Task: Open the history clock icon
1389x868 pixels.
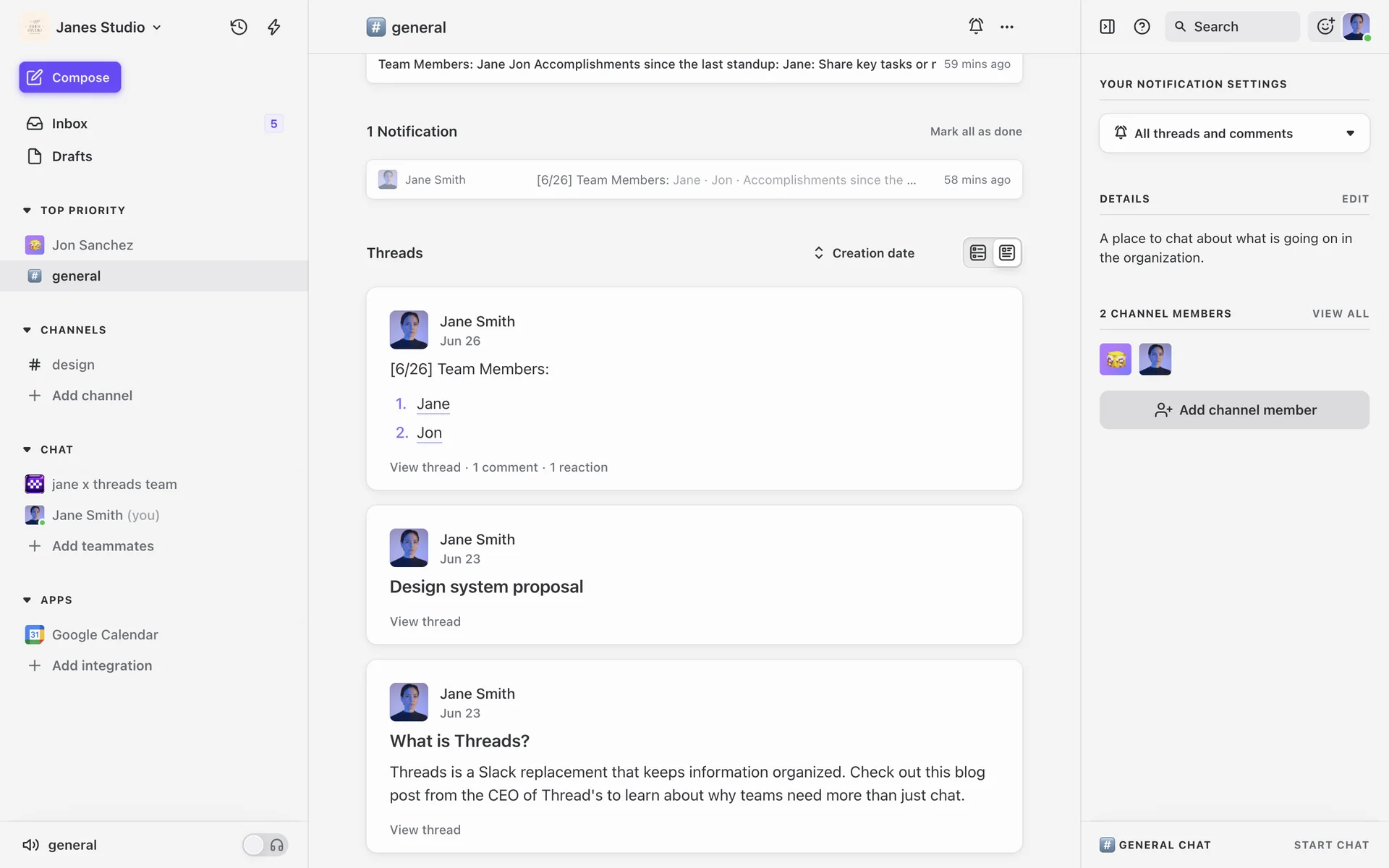Action: tap(239, 27)
